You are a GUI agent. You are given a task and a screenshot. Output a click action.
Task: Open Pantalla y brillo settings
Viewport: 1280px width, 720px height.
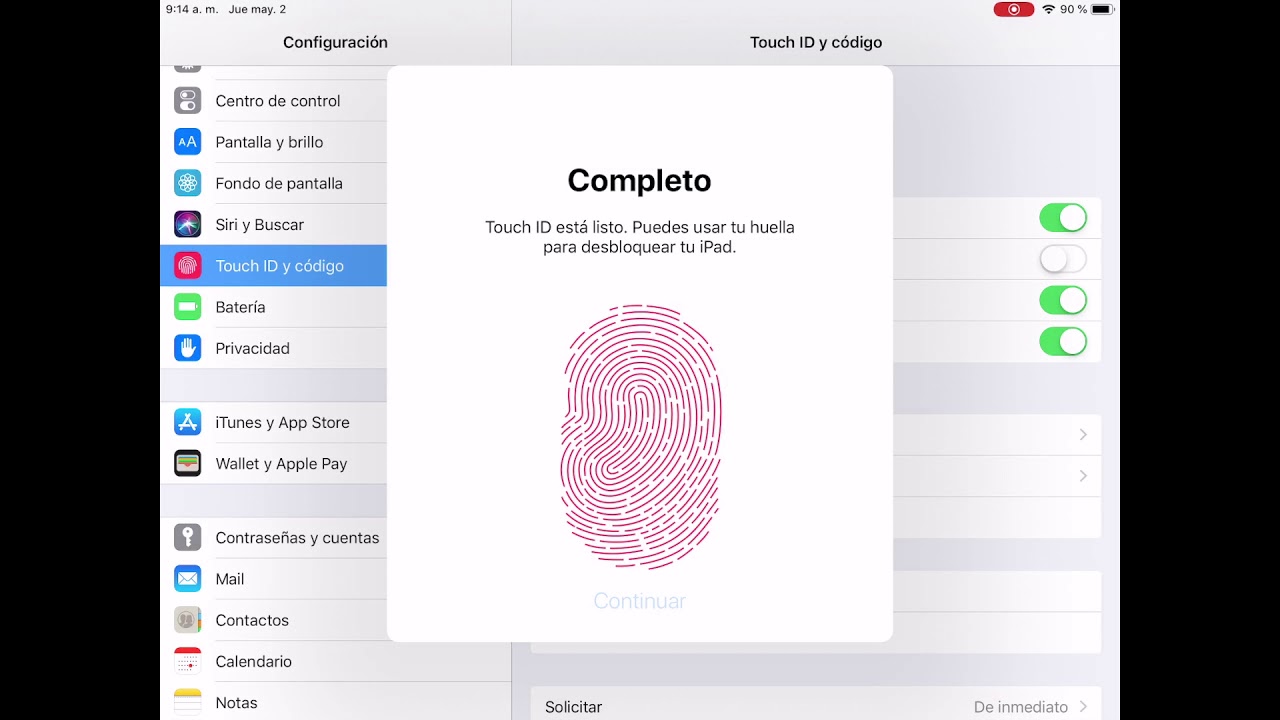tap(273, 142)
